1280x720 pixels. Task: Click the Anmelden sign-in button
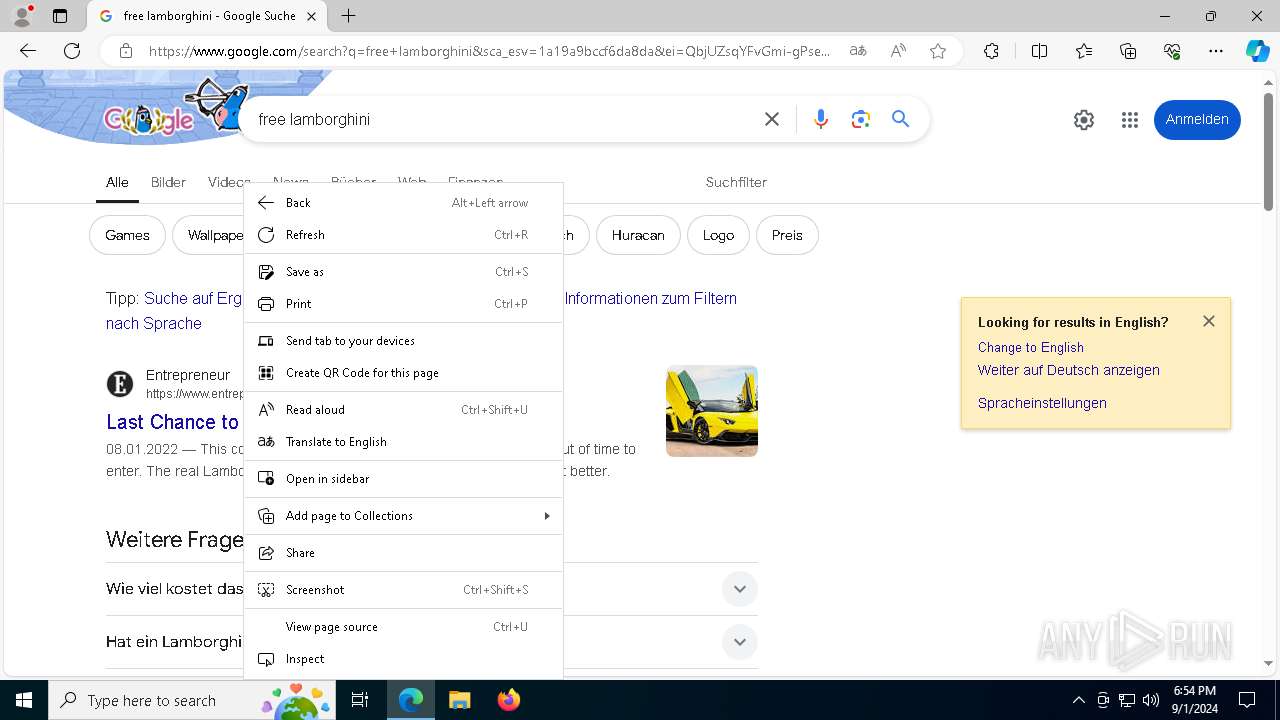[x=1197, y=119]
